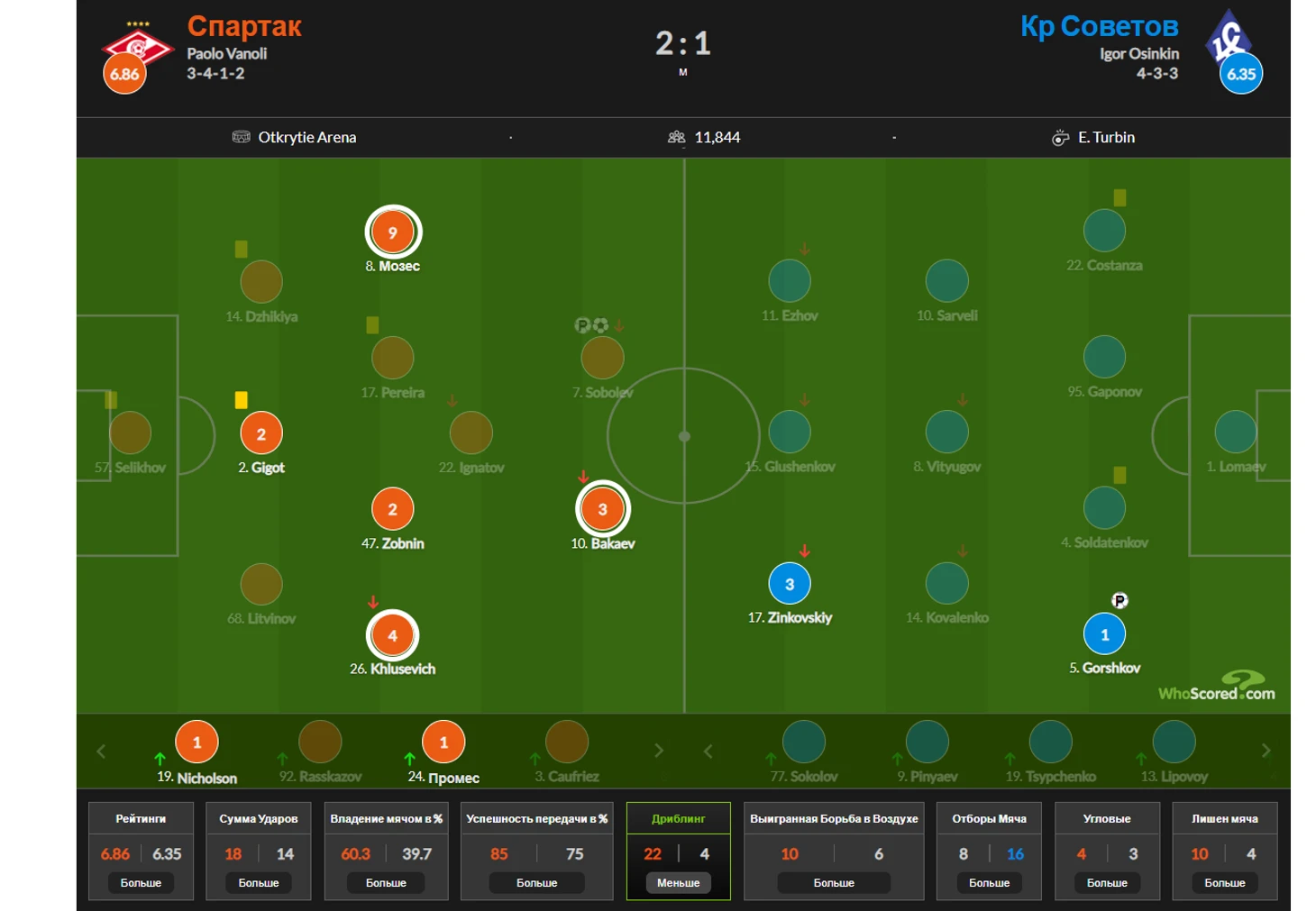This screenshot has width=1316, height=911.
Task: Select Bakaev's player marker on the pitch
Action: coord(603,508)
